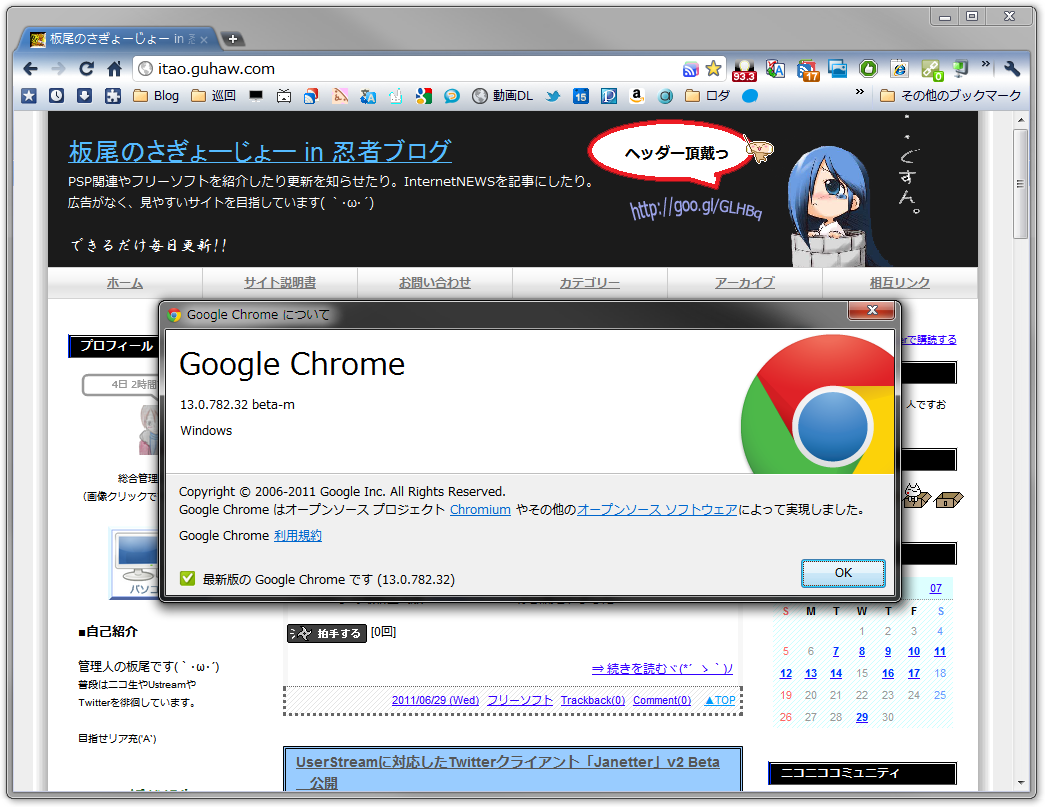Close the 板尾のさぎょーじょー tab
This screenshot has height=807, width=1045.
tap(204, 39)
